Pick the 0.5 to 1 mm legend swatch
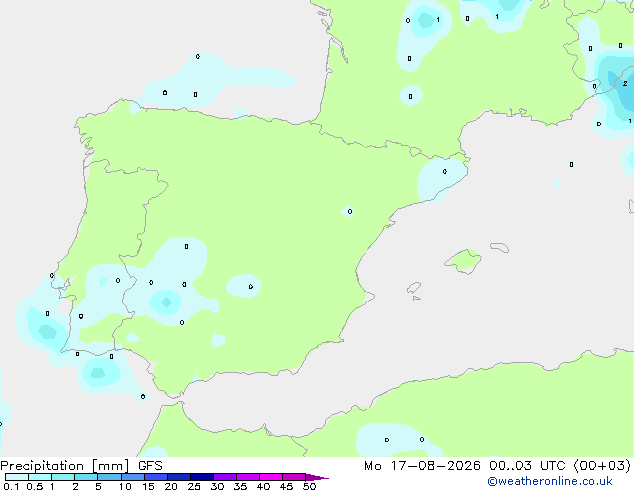Viewport: 634px width, 490px height. 40,477
